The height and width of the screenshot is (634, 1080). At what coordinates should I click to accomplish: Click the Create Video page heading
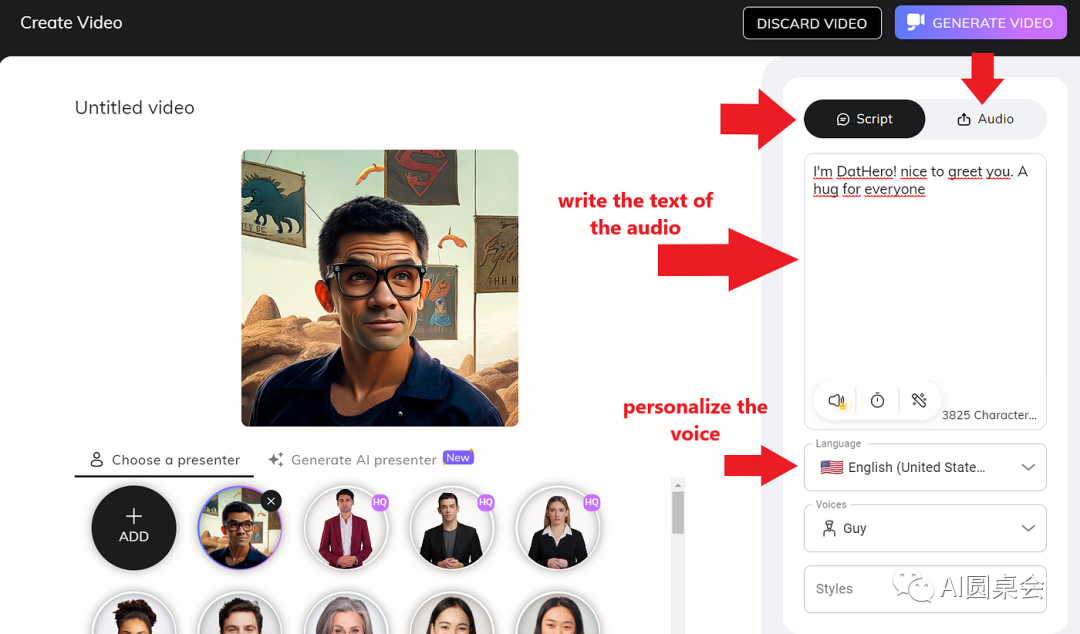71,23
